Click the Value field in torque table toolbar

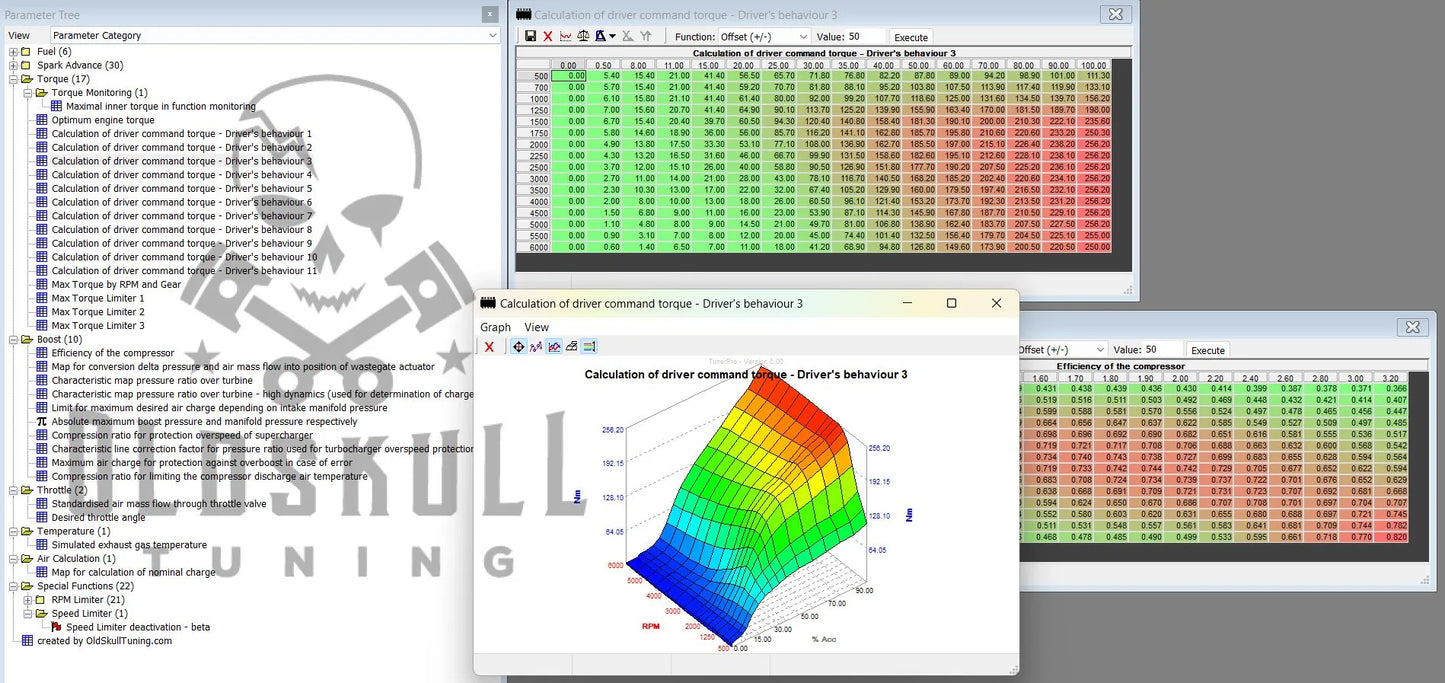coord(864,37)
